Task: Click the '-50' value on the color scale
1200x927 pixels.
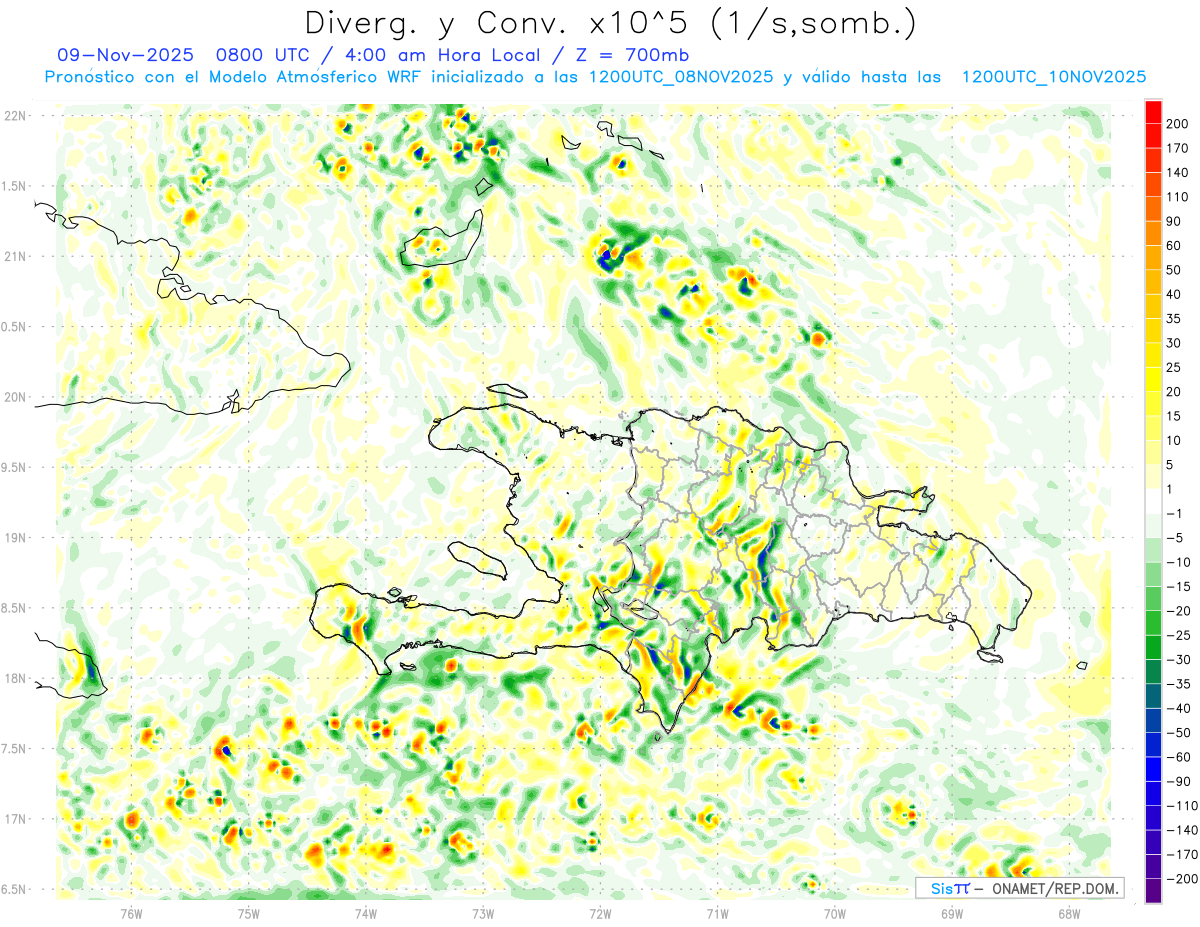Action: tap(1178, 732)
